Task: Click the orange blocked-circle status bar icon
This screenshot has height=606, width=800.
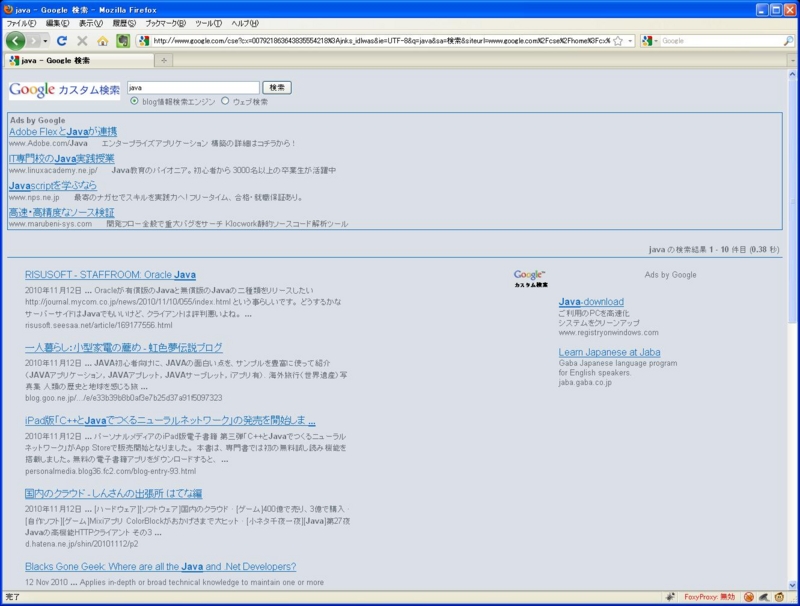Action: pyautogui.click(x=748, y=596)
